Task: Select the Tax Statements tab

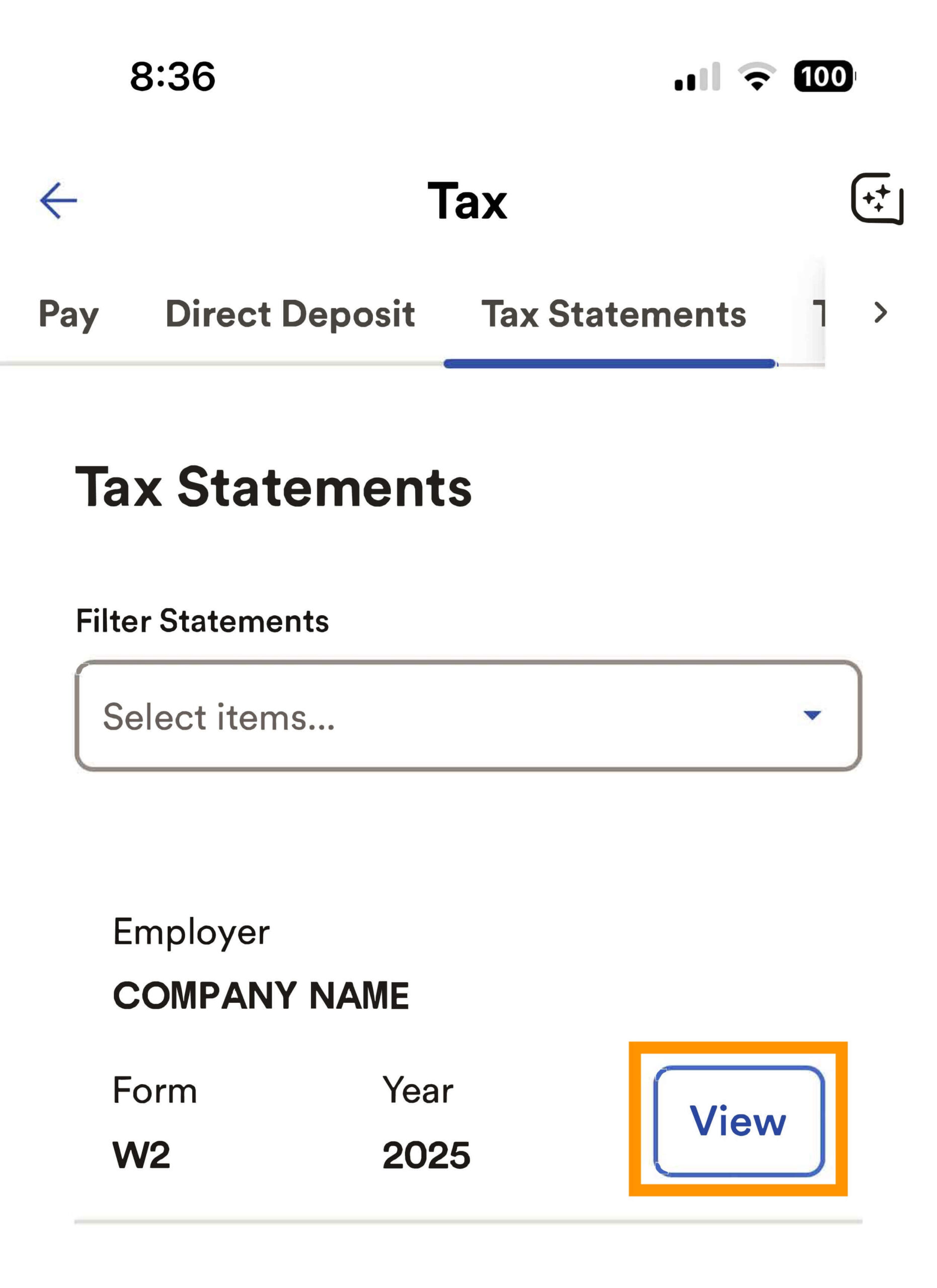Action: (613, 314)
